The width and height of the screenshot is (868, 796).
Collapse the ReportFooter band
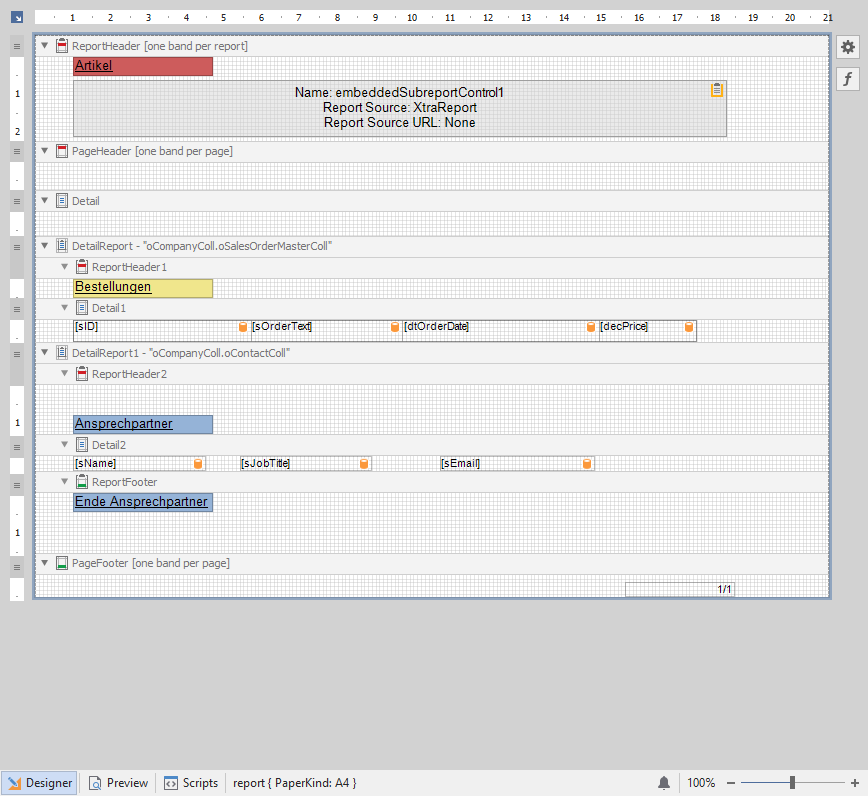[x=65, y=482]
